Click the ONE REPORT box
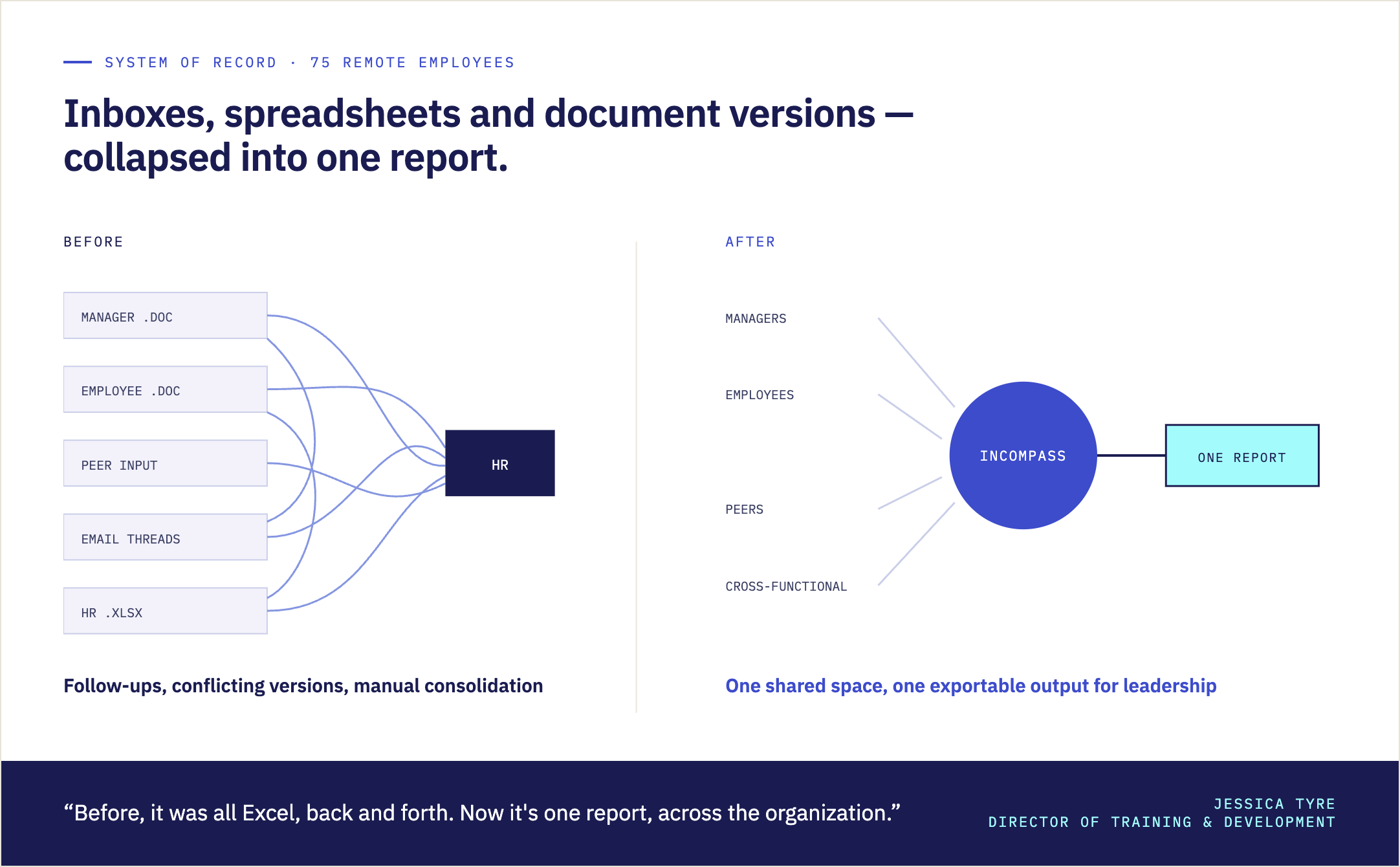Image resolution: width=1400 pixels, height=867 pixels. click(1242, 455)
